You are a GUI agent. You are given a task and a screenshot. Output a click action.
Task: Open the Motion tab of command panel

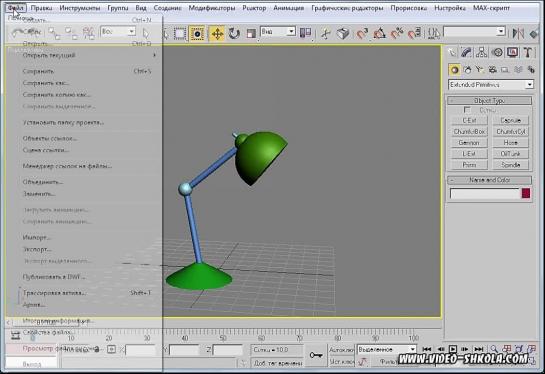click(497, 52)
